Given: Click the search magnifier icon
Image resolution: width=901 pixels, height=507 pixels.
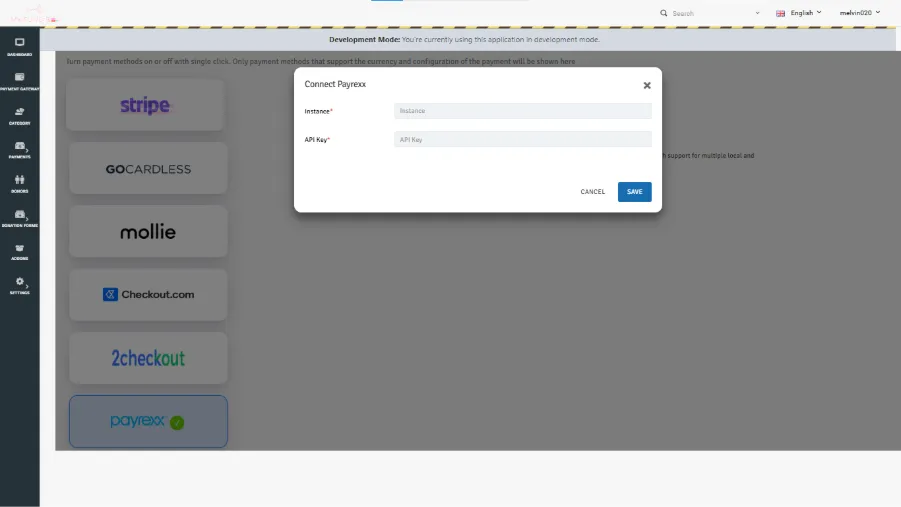Looking at the screenshot, I should point(664,13).
